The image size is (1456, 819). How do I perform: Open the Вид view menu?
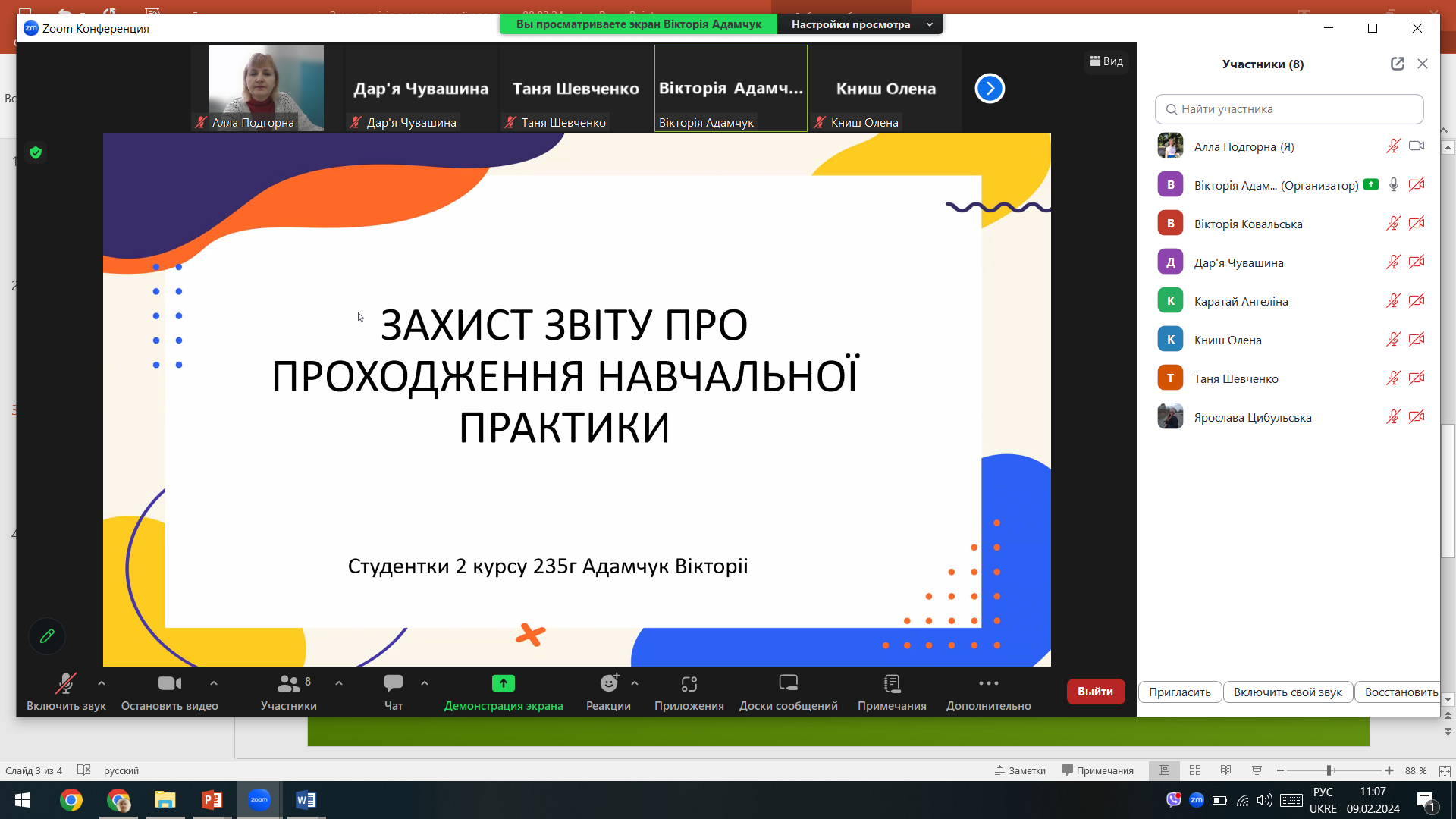1106,61
